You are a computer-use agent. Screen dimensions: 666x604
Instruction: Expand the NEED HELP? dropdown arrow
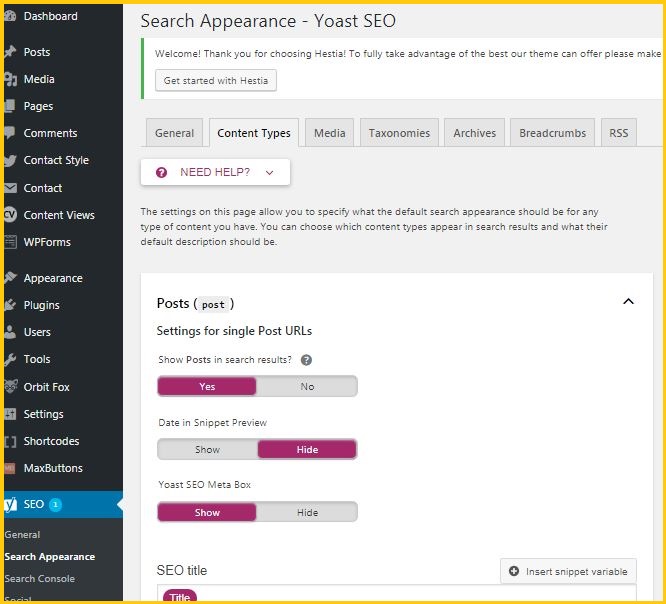pyautogui.click(x=269, y=172)
